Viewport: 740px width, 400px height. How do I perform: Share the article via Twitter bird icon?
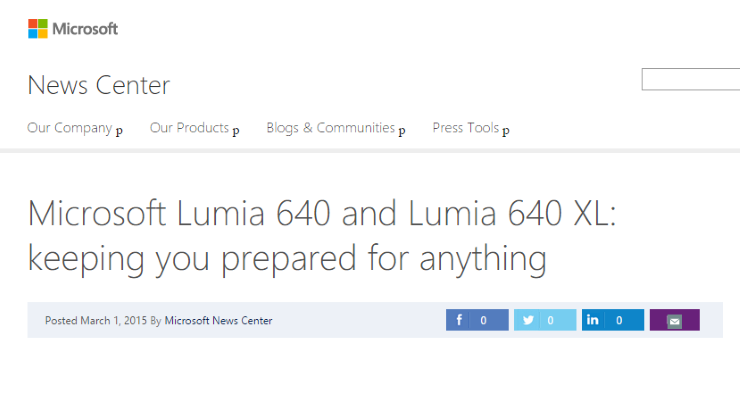(528, 320)
